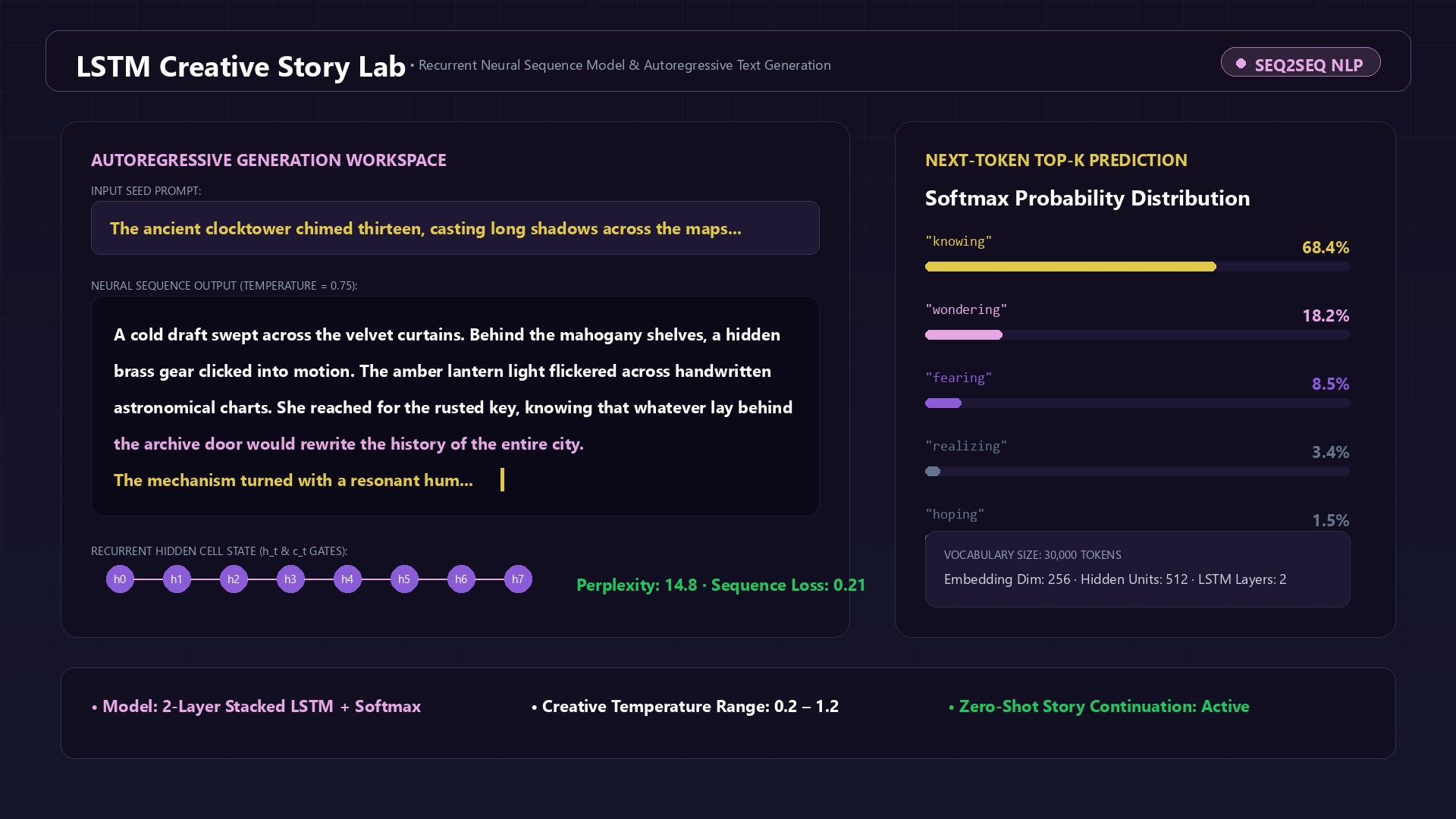Click the h6 recurrent node
The image size is (1456, 819).
coord(461,579)
